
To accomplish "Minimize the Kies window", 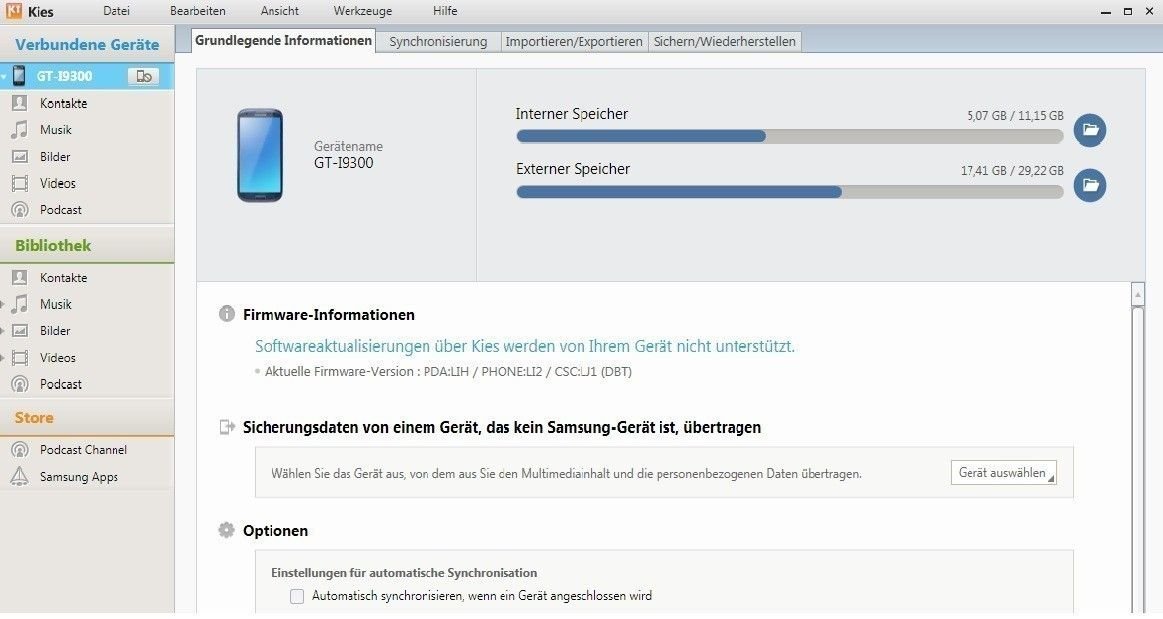I will click(x=1106, y=12).
